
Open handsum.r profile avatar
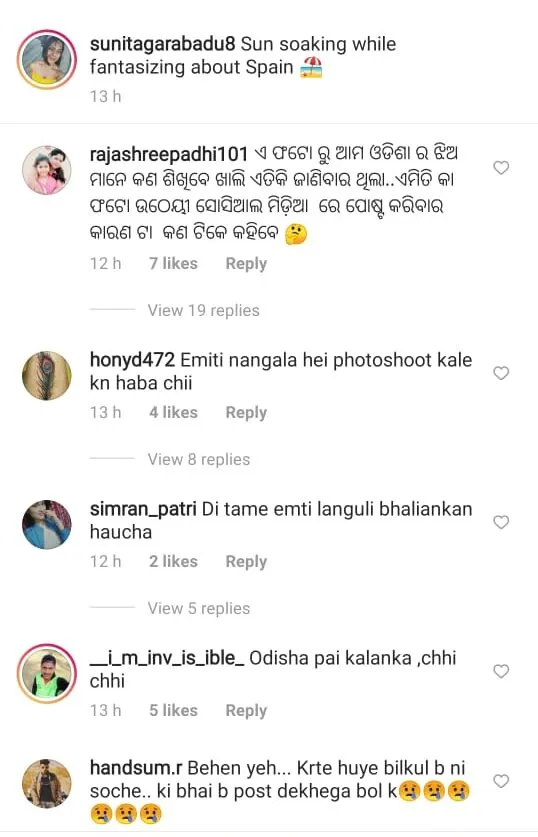pos(47,783)
